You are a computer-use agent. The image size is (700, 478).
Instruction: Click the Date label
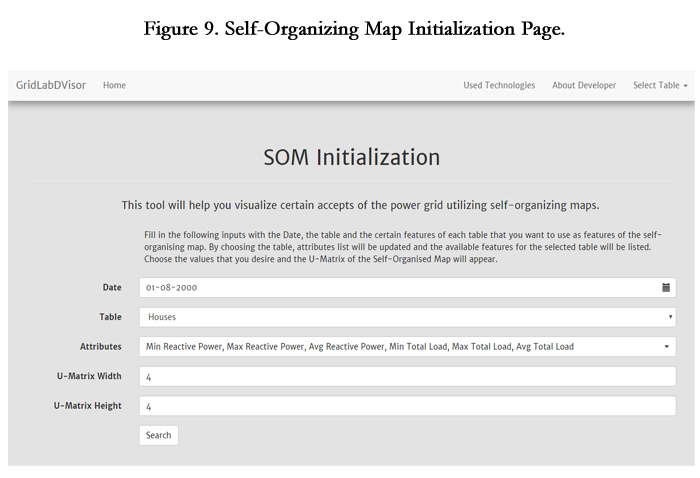(112, 287)
